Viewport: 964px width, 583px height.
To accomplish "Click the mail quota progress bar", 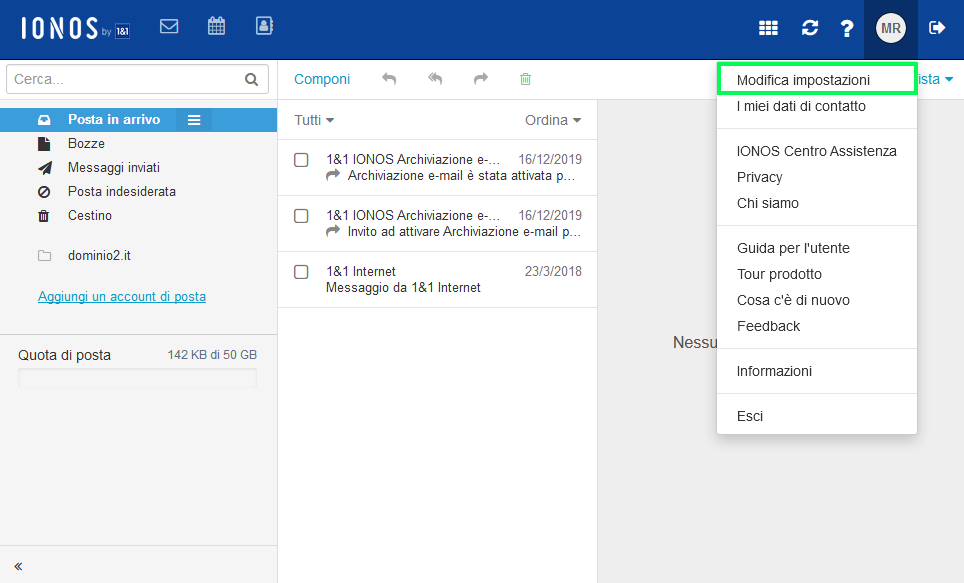I will pos(137,378).
